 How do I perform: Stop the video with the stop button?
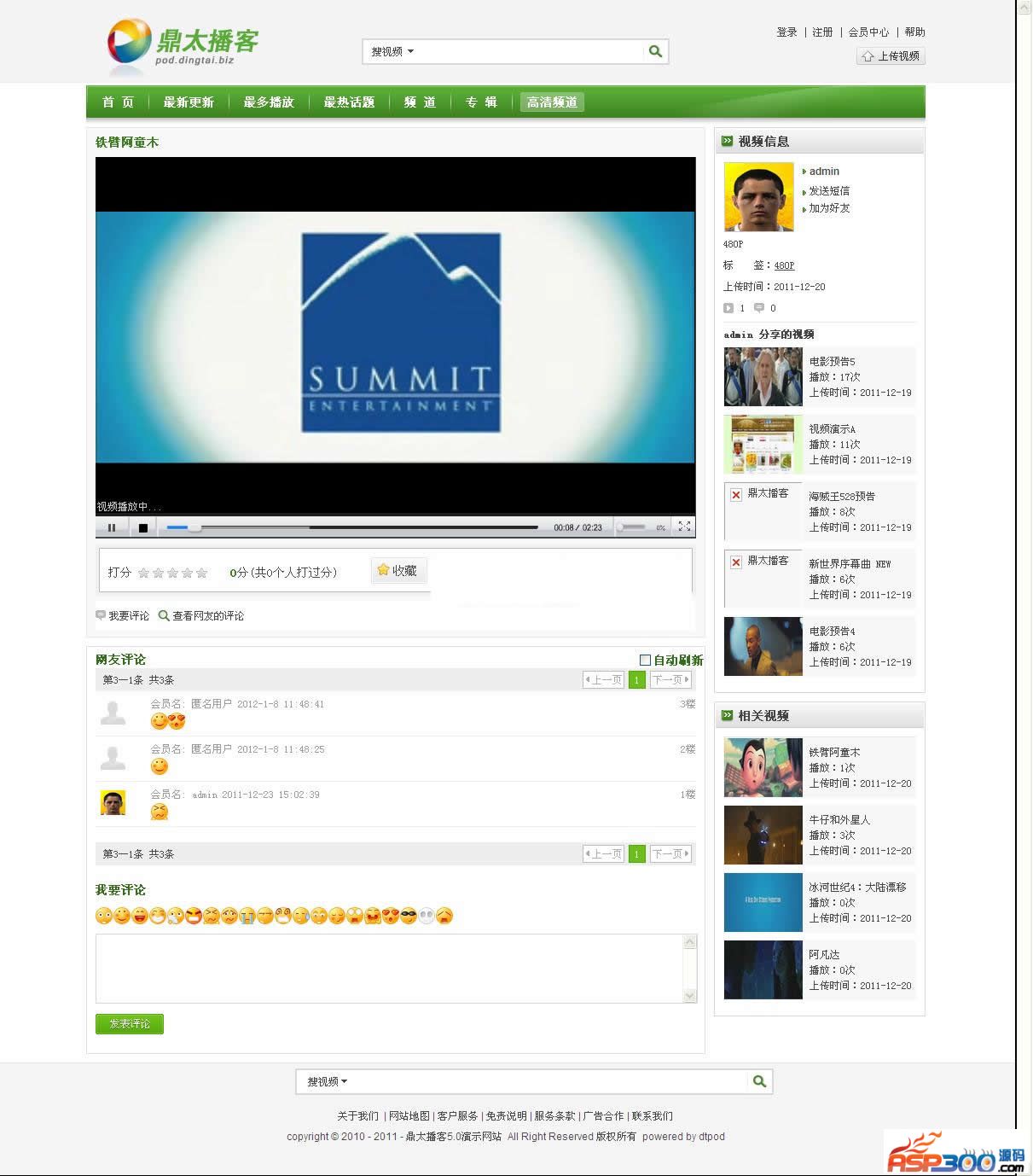click(x=143, y=527)
